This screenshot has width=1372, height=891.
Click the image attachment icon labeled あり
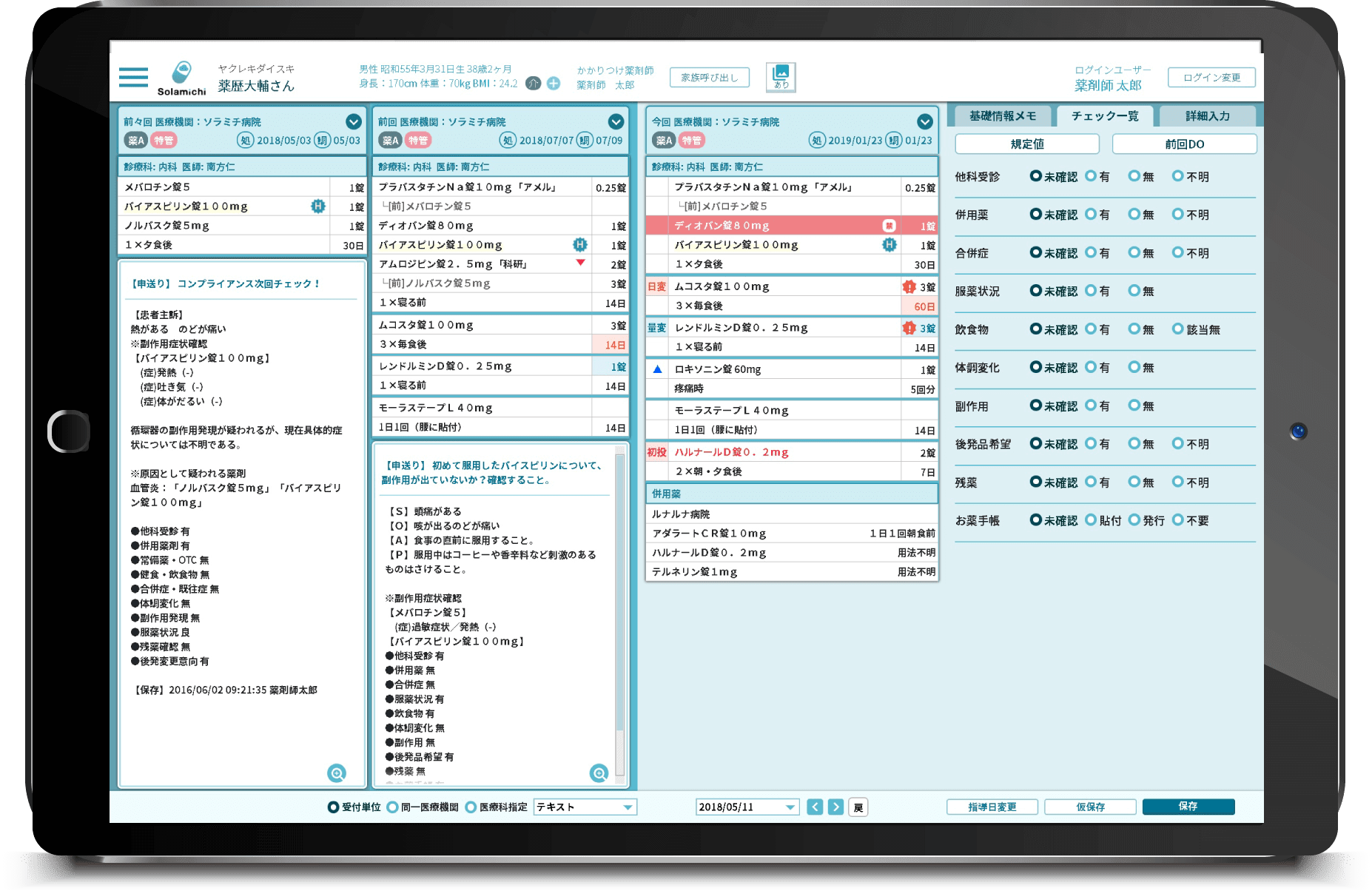[781, 76]
